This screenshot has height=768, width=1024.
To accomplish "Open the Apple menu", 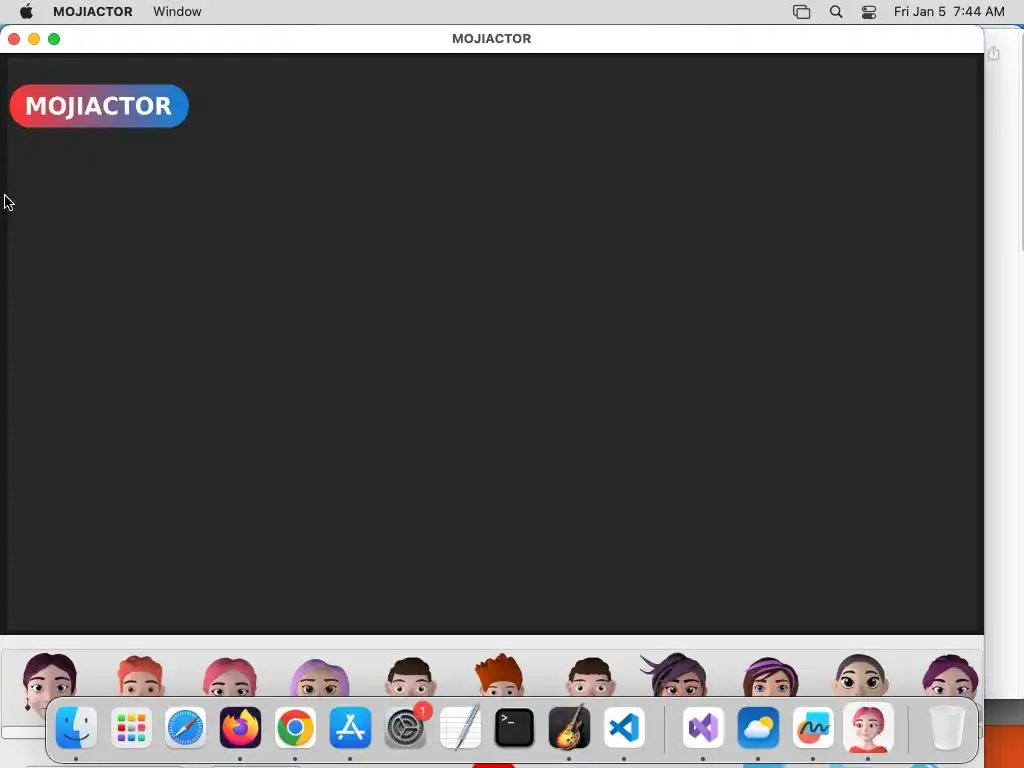I will [26, 12].
